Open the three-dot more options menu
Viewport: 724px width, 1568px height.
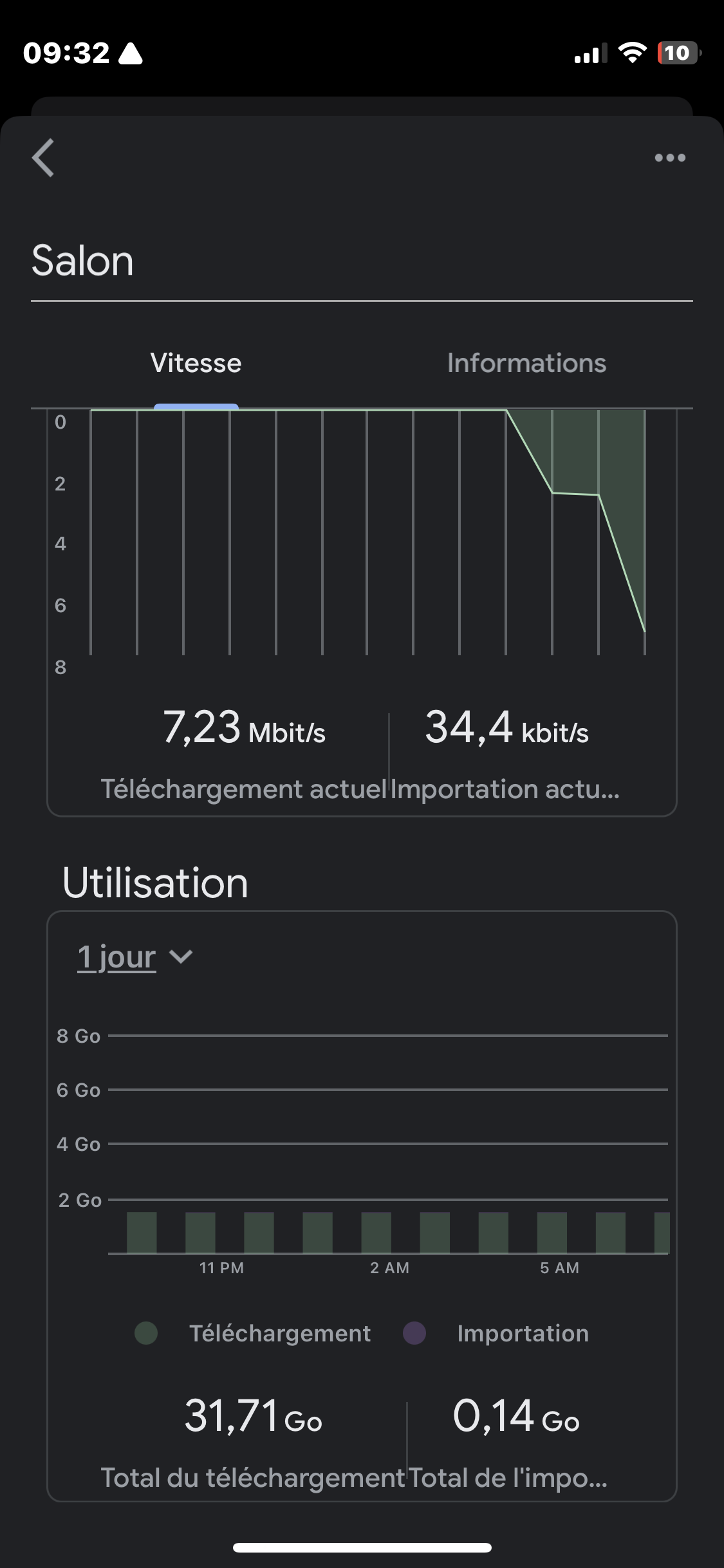670,158
